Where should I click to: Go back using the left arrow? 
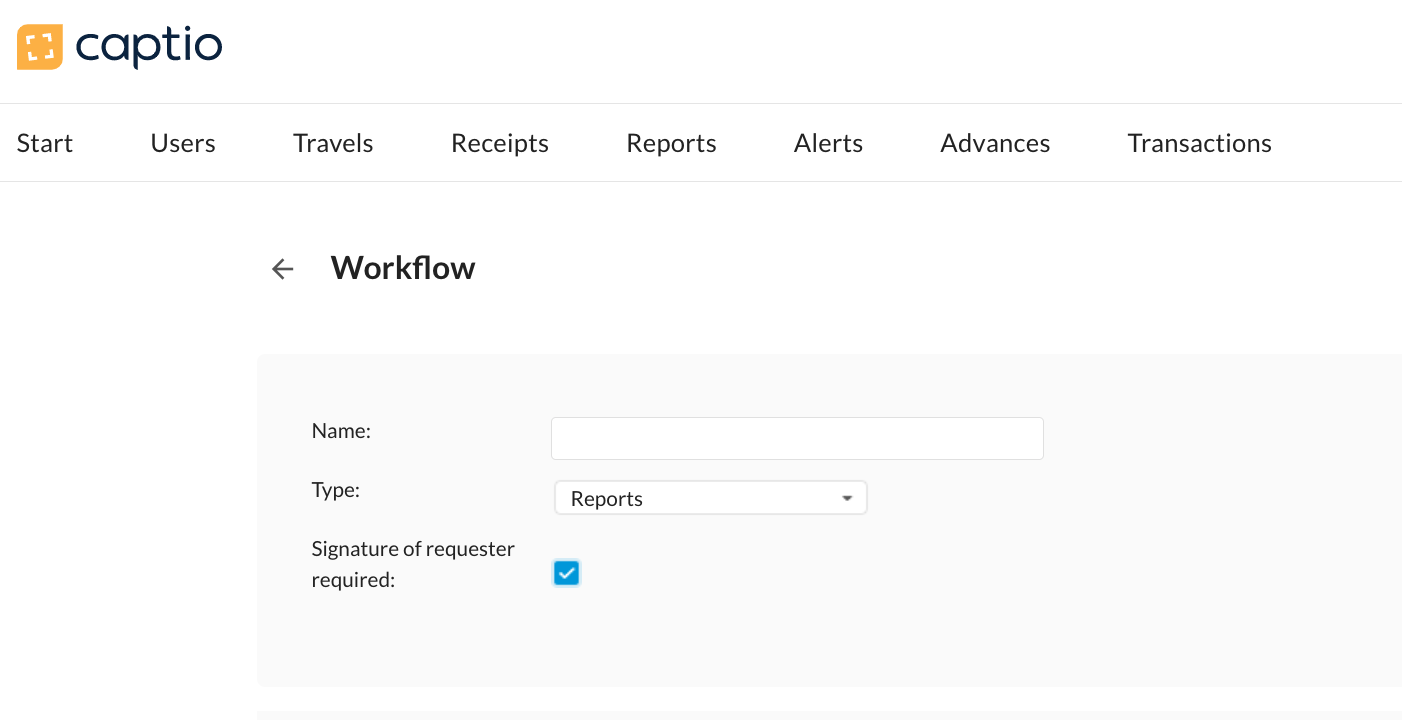283,269
